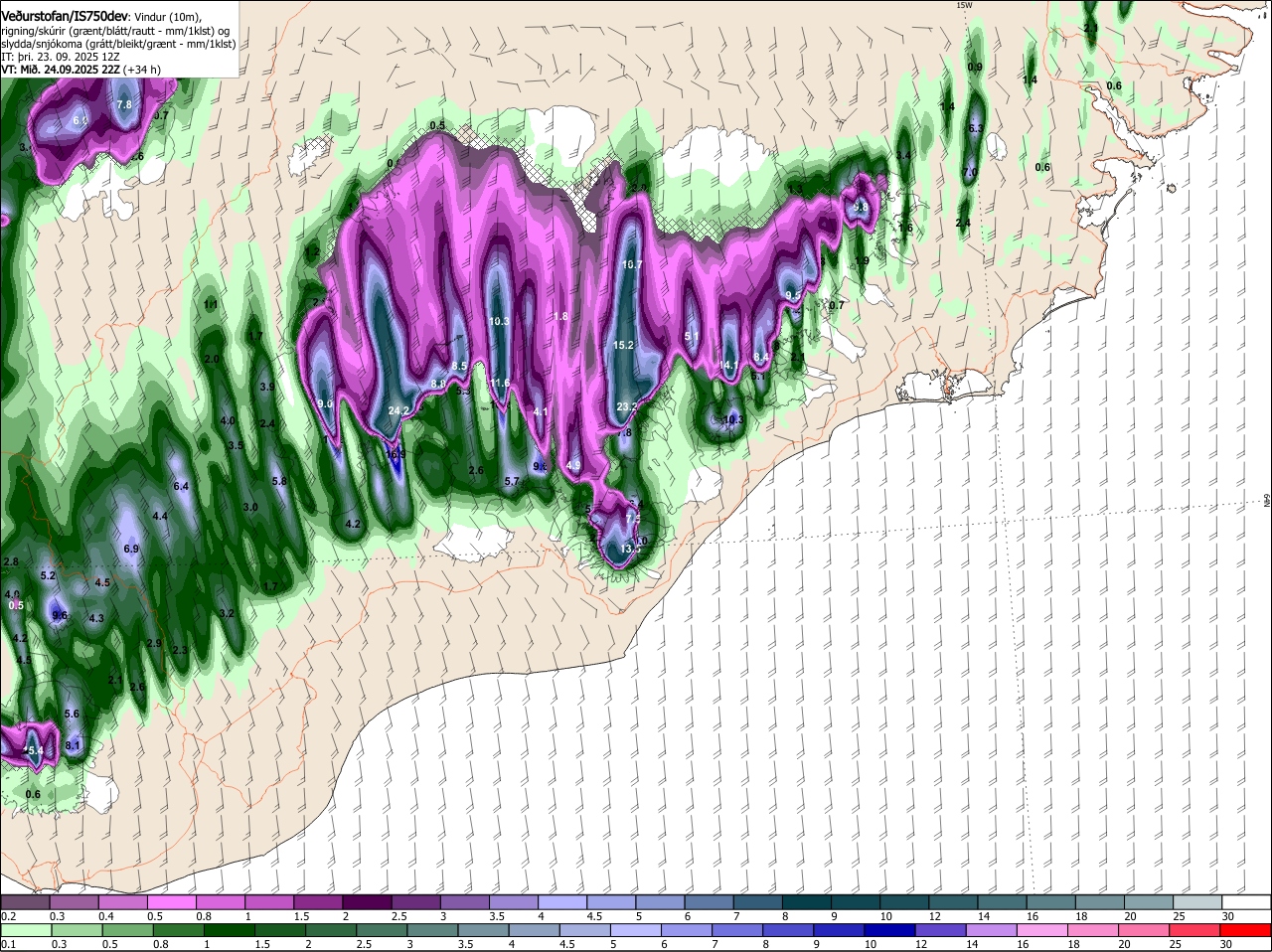Click the 7.8 value in the purple area

point(124,104)
